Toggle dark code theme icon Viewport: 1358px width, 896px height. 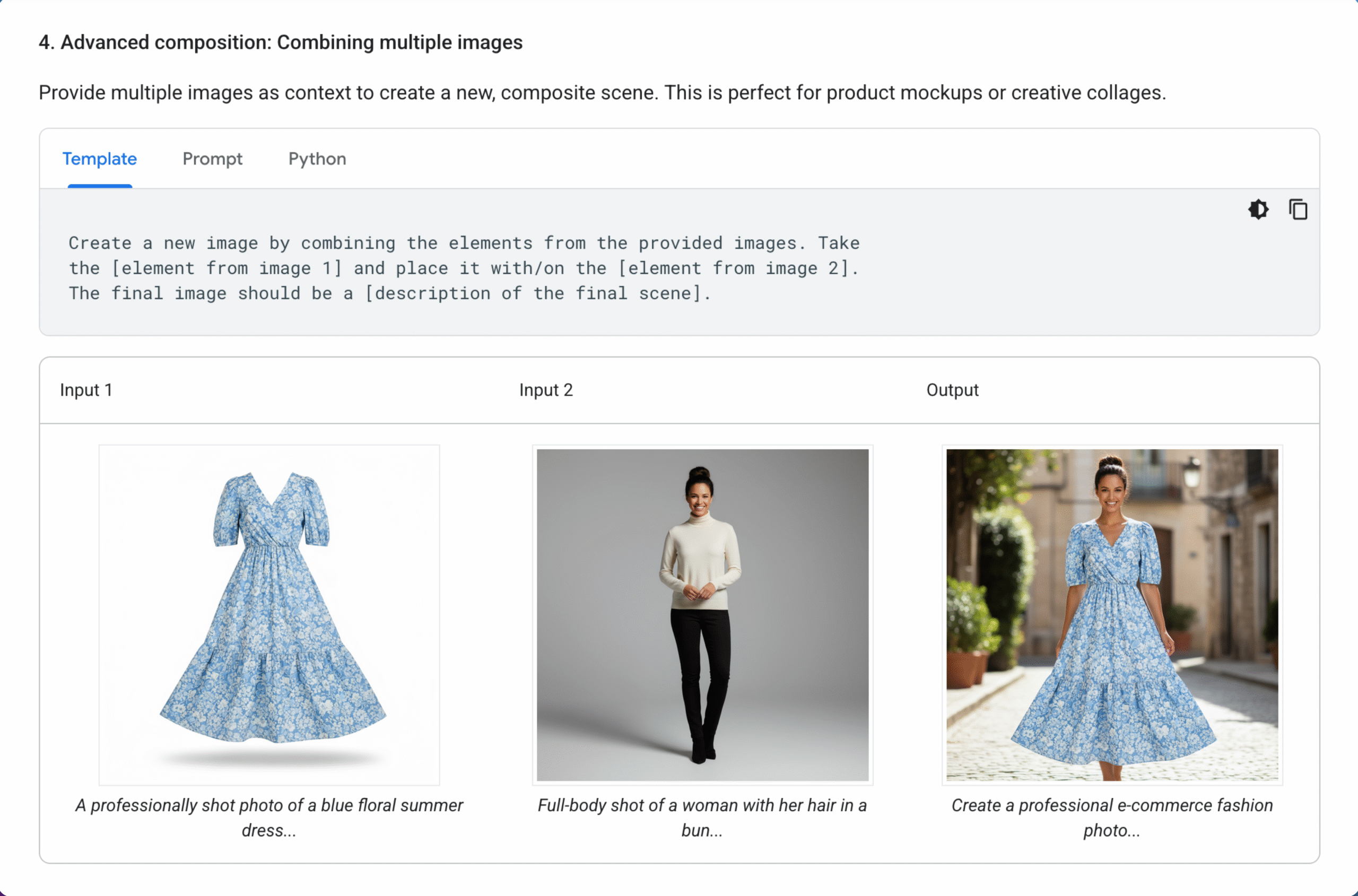[1258, 210]
